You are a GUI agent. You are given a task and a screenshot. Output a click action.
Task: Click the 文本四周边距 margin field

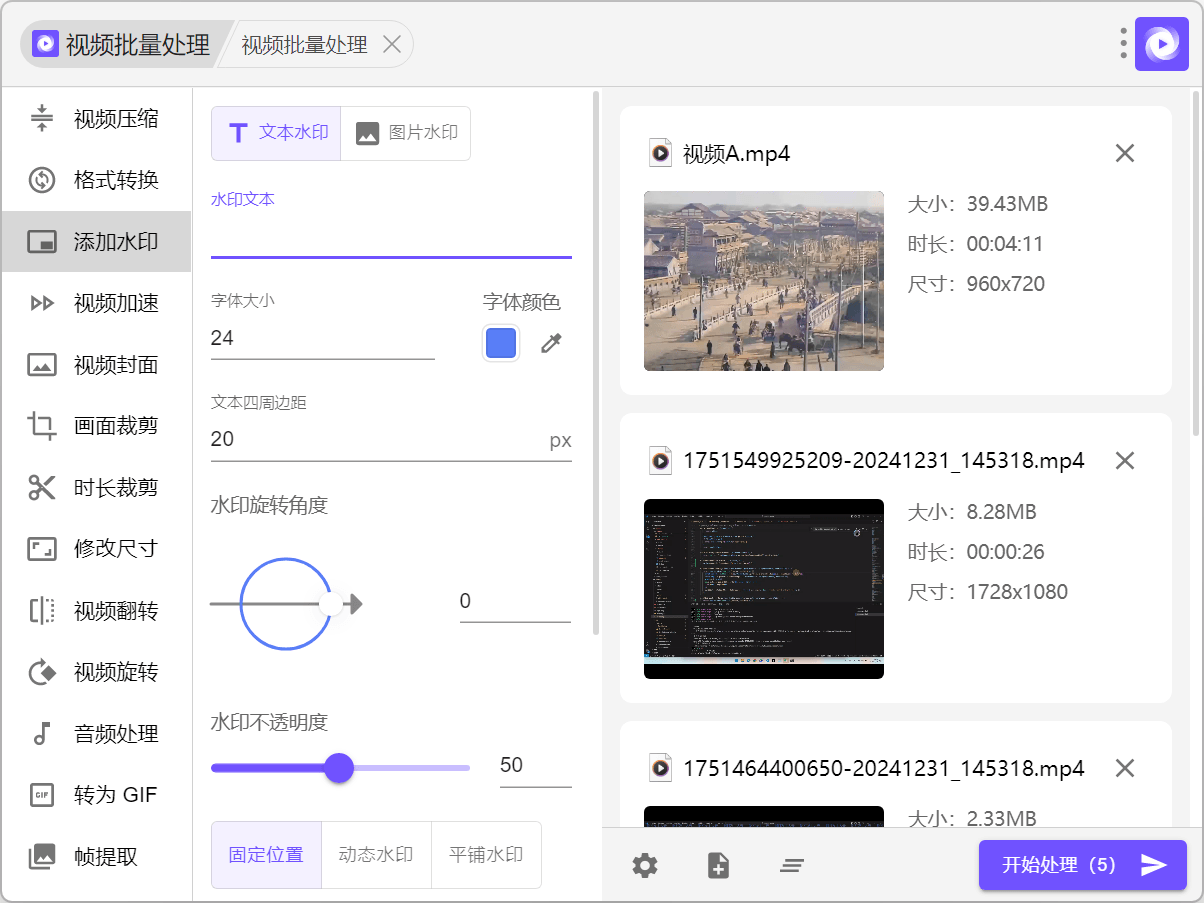pos(391,440)
